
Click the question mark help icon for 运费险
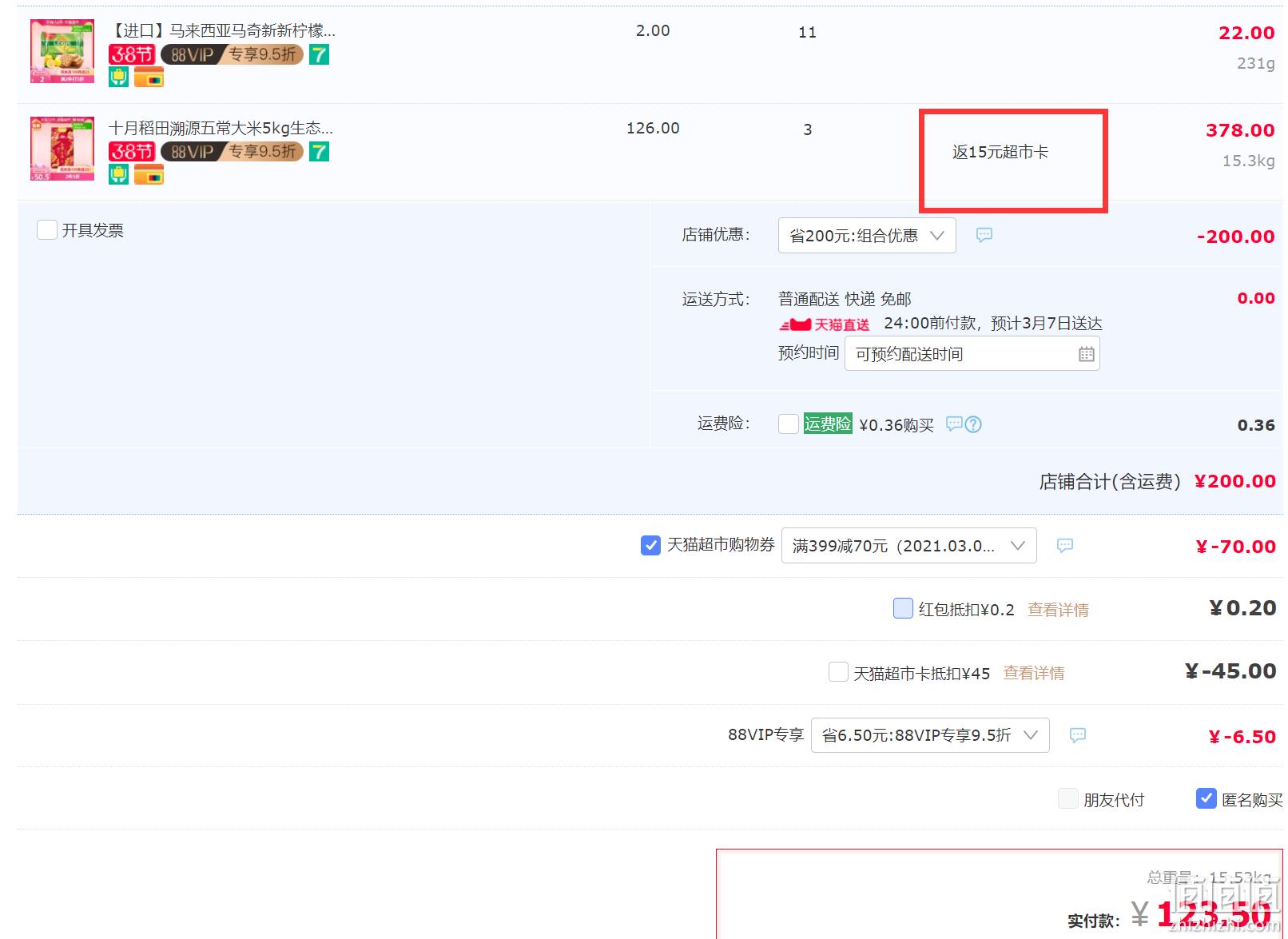[x=973, y=424]
